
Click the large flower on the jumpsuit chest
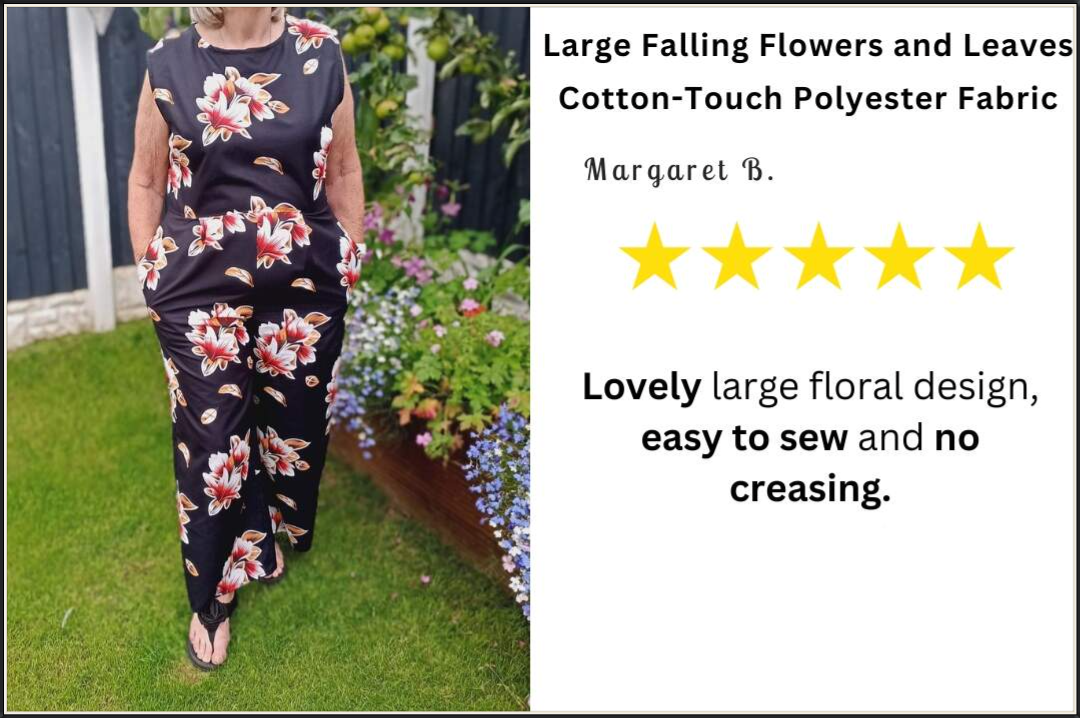pos(233,105)
